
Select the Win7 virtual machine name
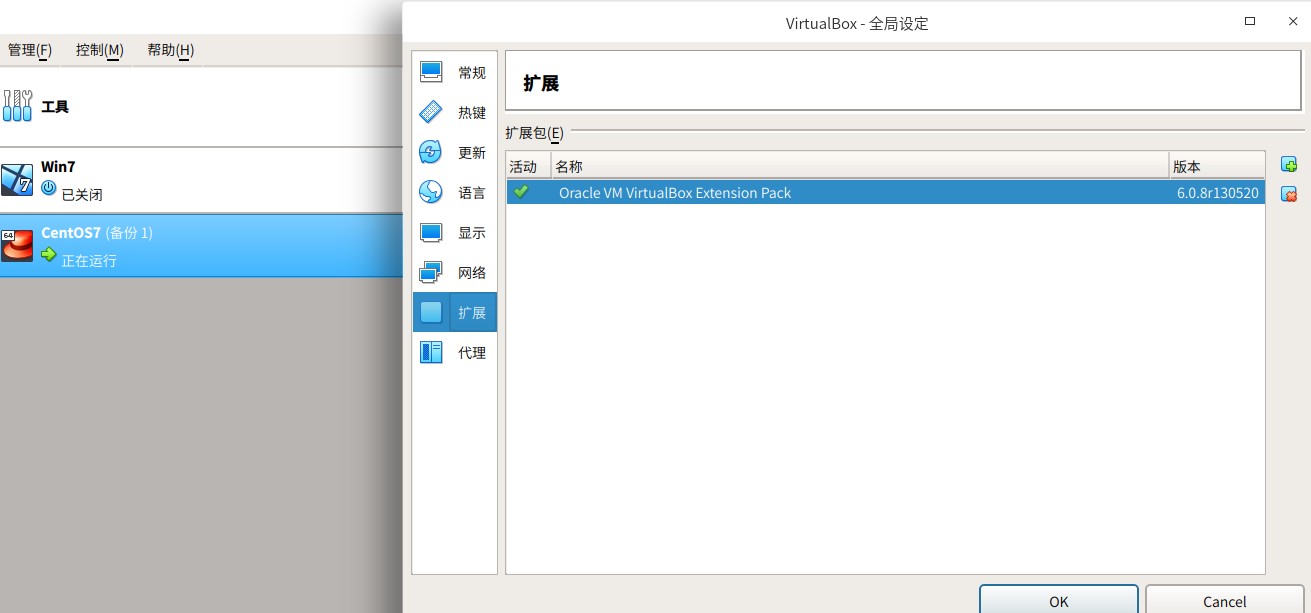click(58, 166)
